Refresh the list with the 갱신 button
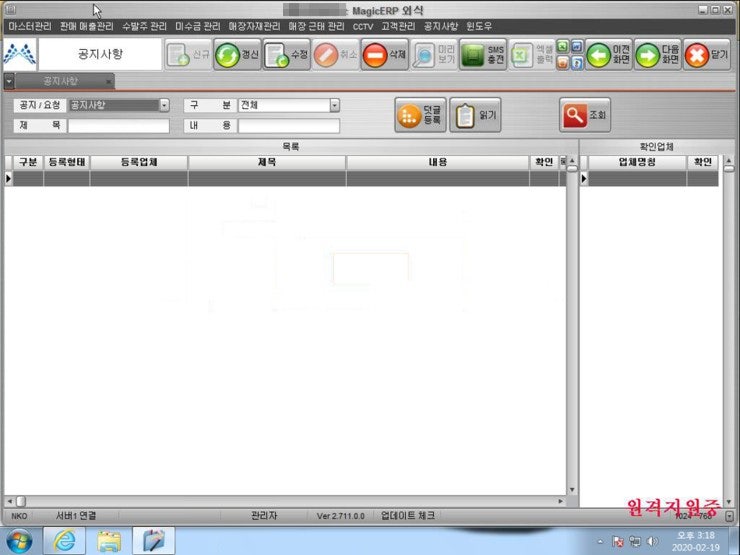The image size is (740, 555). pos(237,55)
